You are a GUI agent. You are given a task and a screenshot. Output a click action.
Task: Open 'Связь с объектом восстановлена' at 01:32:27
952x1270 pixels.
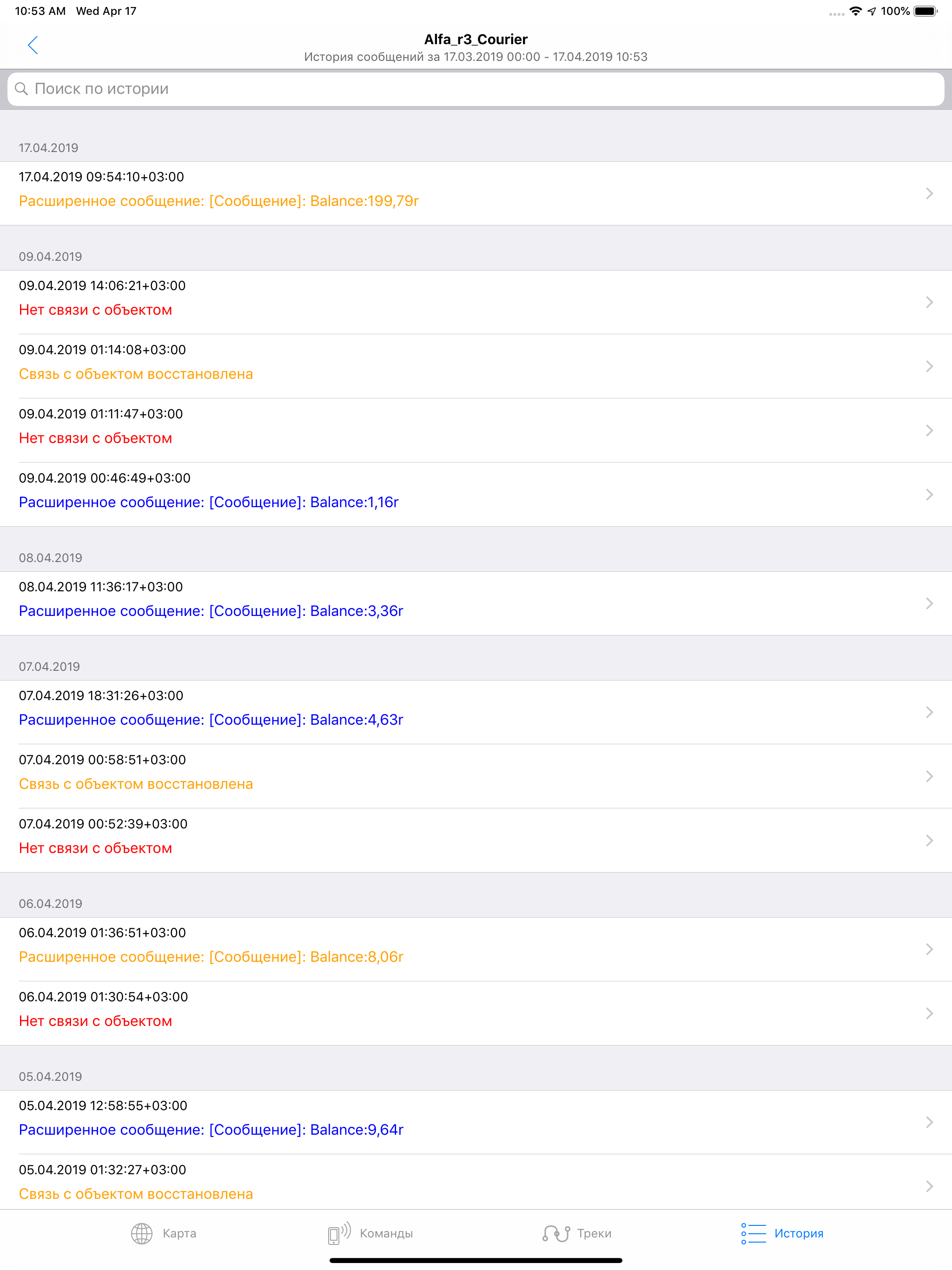point(136,1194)
